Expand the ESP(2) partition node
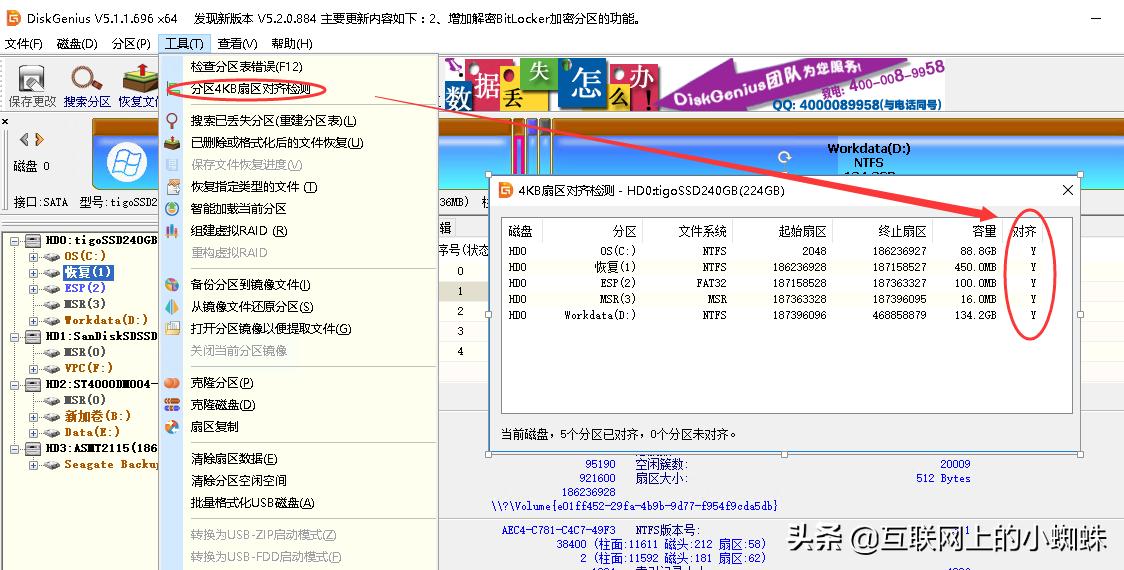 click(33, 289)
